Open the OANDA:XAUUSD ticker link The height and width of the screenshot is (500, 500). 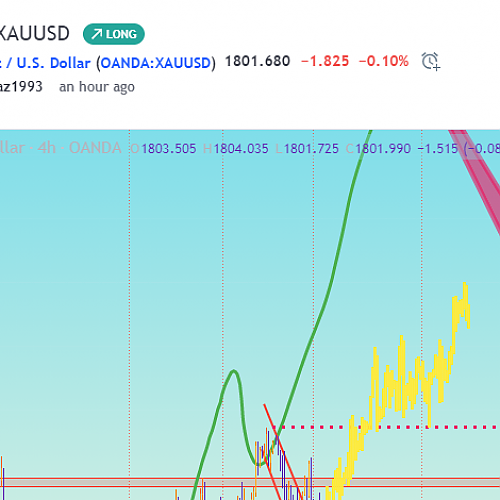156,63
